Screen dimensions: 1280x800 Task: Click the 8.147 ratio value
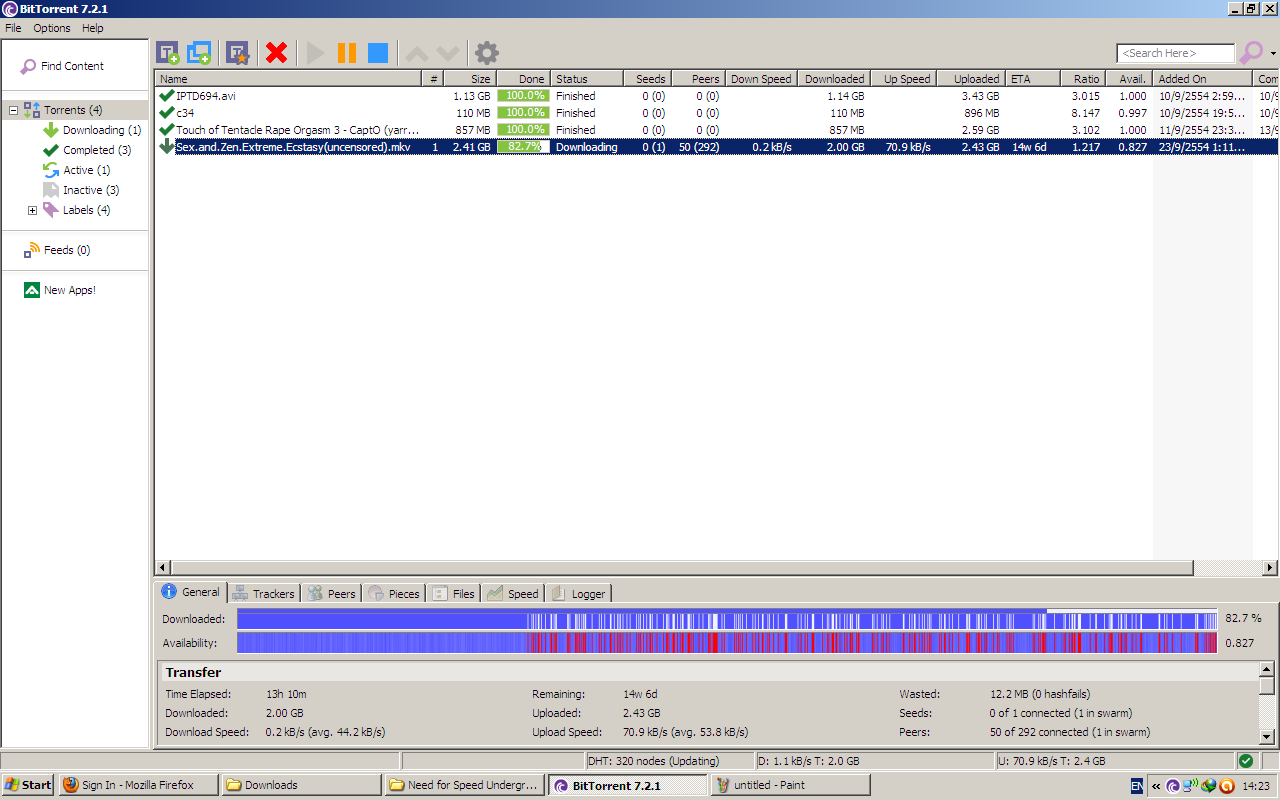1086,113
